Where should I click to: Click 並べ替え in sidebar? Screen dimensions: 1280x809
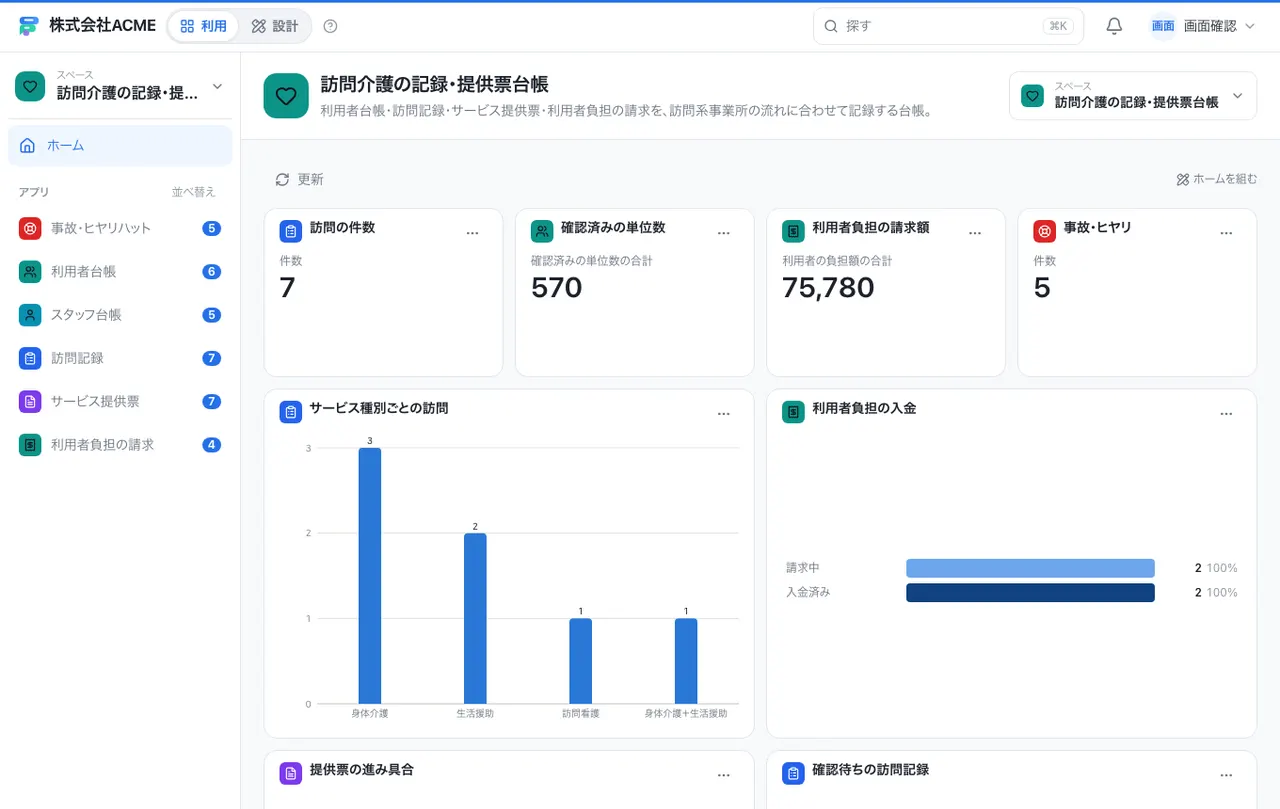[x=193, y=192]
